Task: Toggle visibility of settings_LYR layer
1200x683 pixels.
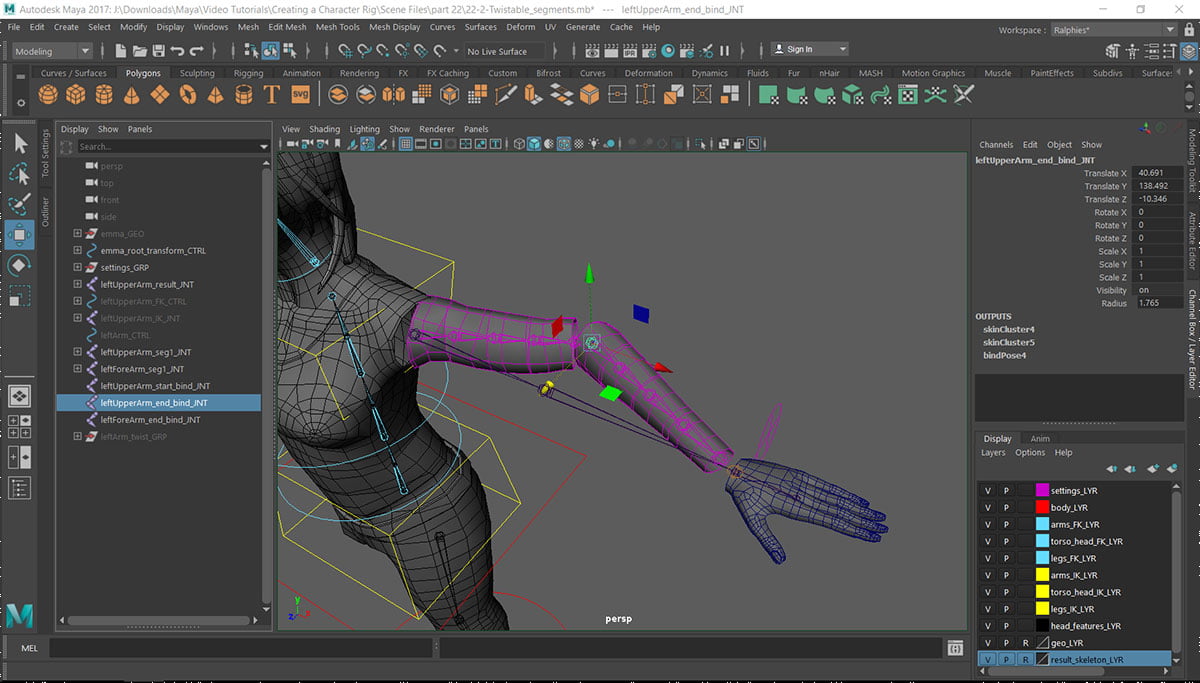Action: tap(988, 491)
